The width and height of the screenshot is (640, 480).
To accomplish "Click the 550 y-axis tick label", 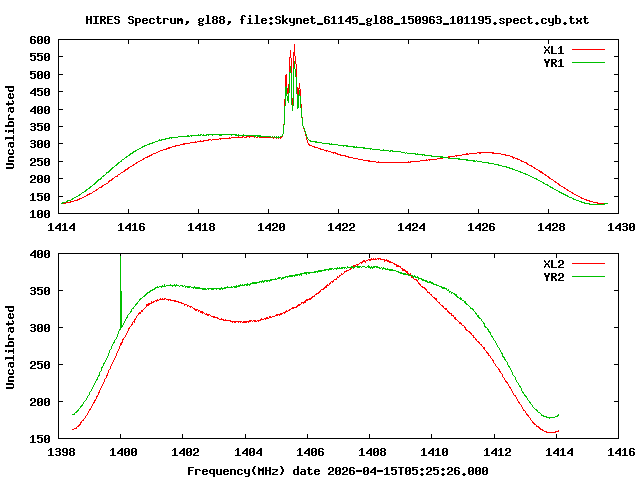I will (x=40, y=58).
